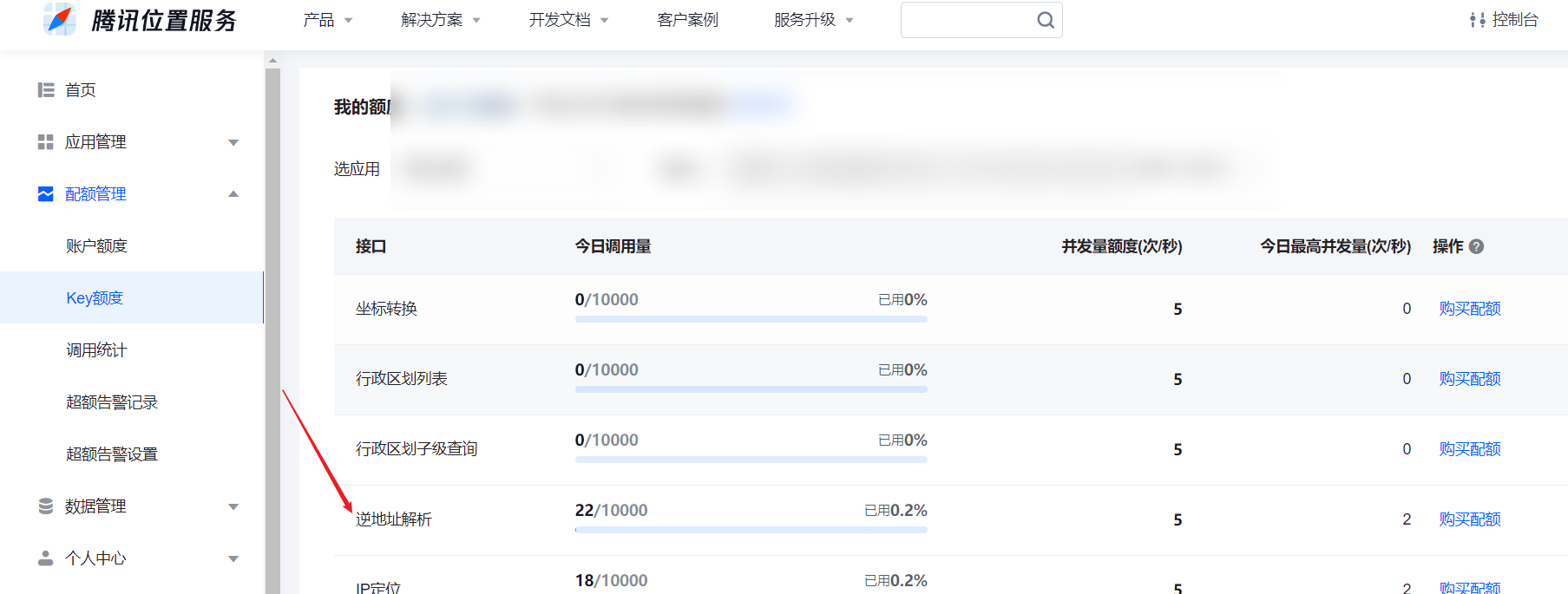Open 客户案例 in the top navigation

tap(687, 20)
